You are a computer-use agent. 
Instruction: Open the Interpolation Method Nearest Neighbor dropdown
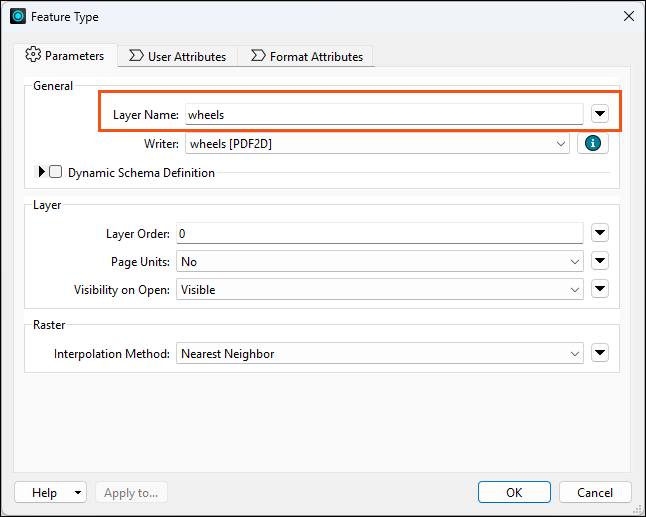pyautogui.click(x=380, y=353)
